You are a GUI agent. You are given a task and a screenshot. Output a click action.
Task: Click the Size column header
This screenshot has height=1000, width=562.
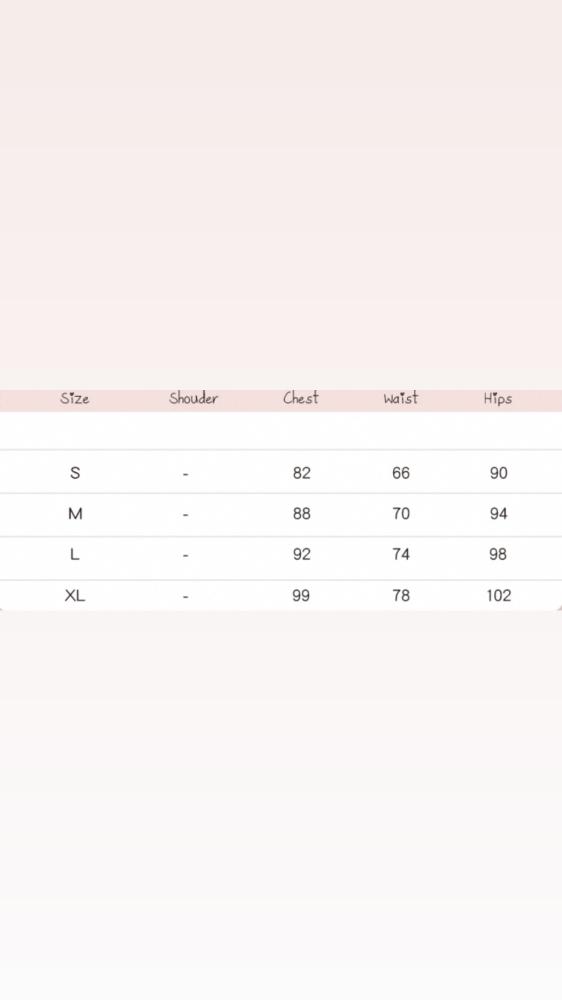click(75, 399)
